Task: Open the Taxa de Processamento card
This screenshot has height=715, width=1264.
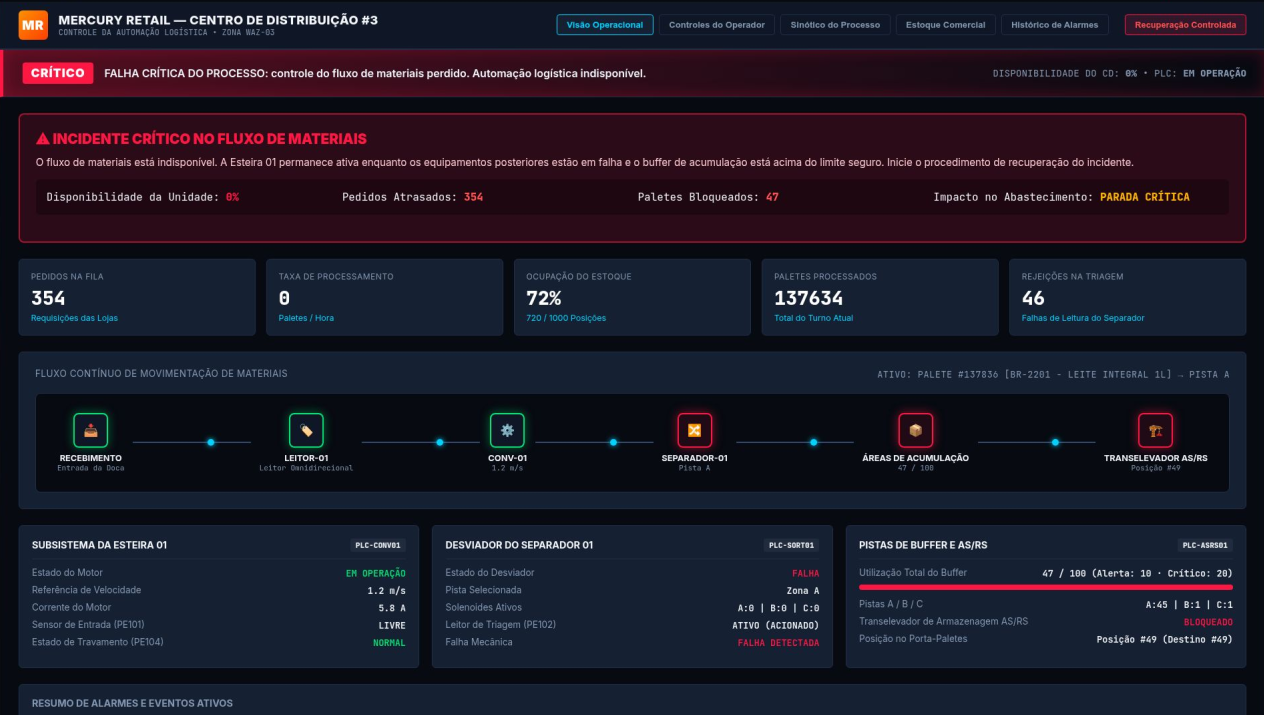Action: [384, 297]
